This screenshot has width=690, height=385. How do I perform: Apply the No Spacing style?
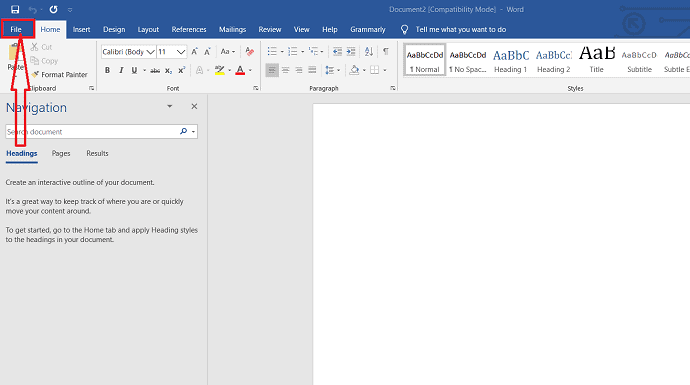pos(468,60)
